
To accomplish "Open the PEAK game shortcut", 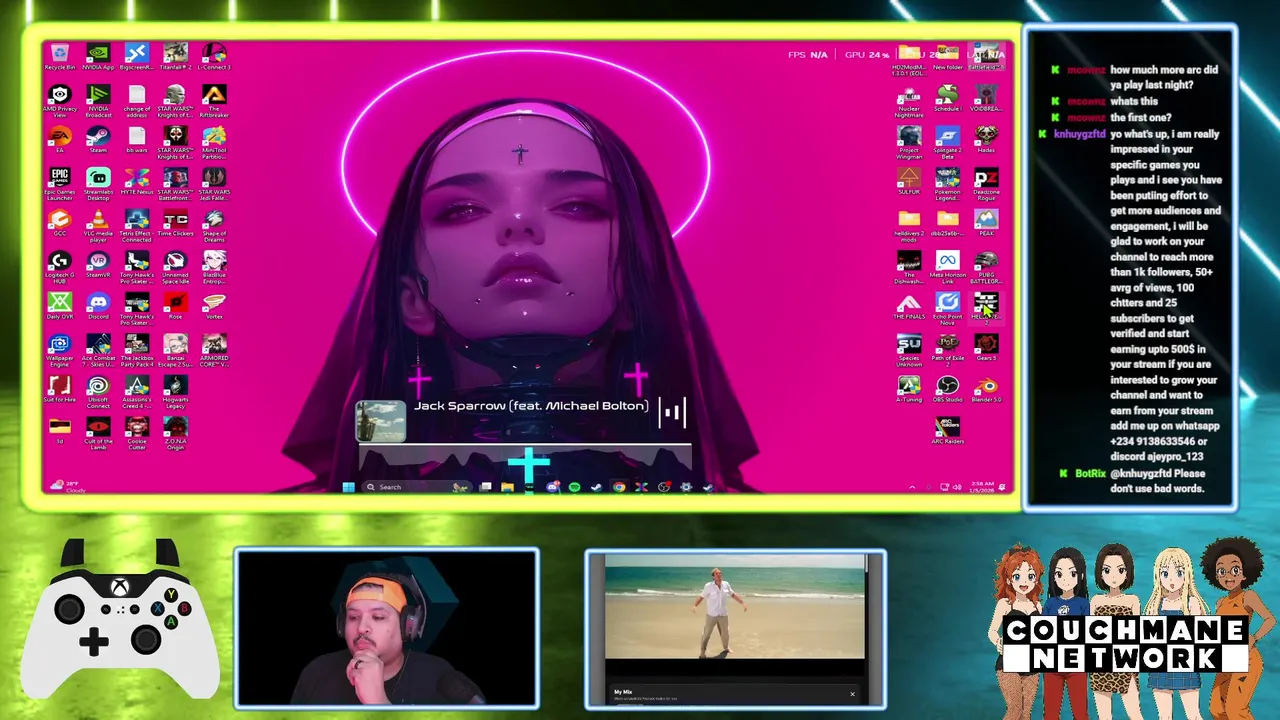I will pyautogui.click(x=986, y=223).
